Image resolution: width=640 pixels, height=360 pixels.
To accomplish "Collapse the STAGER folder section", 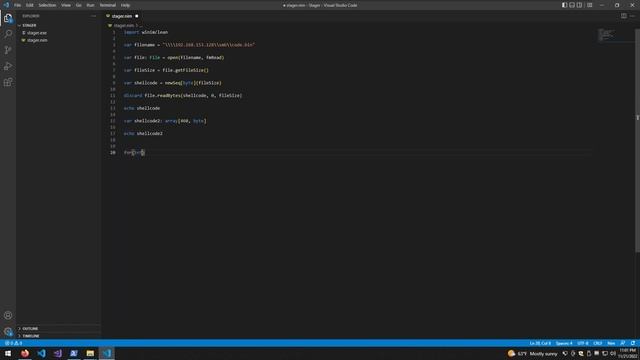I will (29, 25).
